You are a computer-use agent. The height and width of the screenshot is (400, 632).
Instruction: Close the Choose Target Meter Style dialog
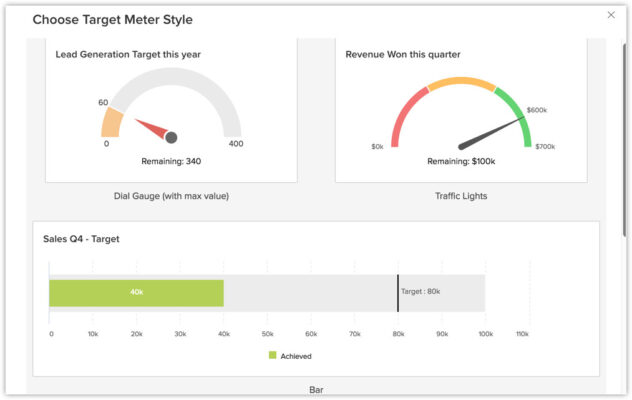point(611,15)
